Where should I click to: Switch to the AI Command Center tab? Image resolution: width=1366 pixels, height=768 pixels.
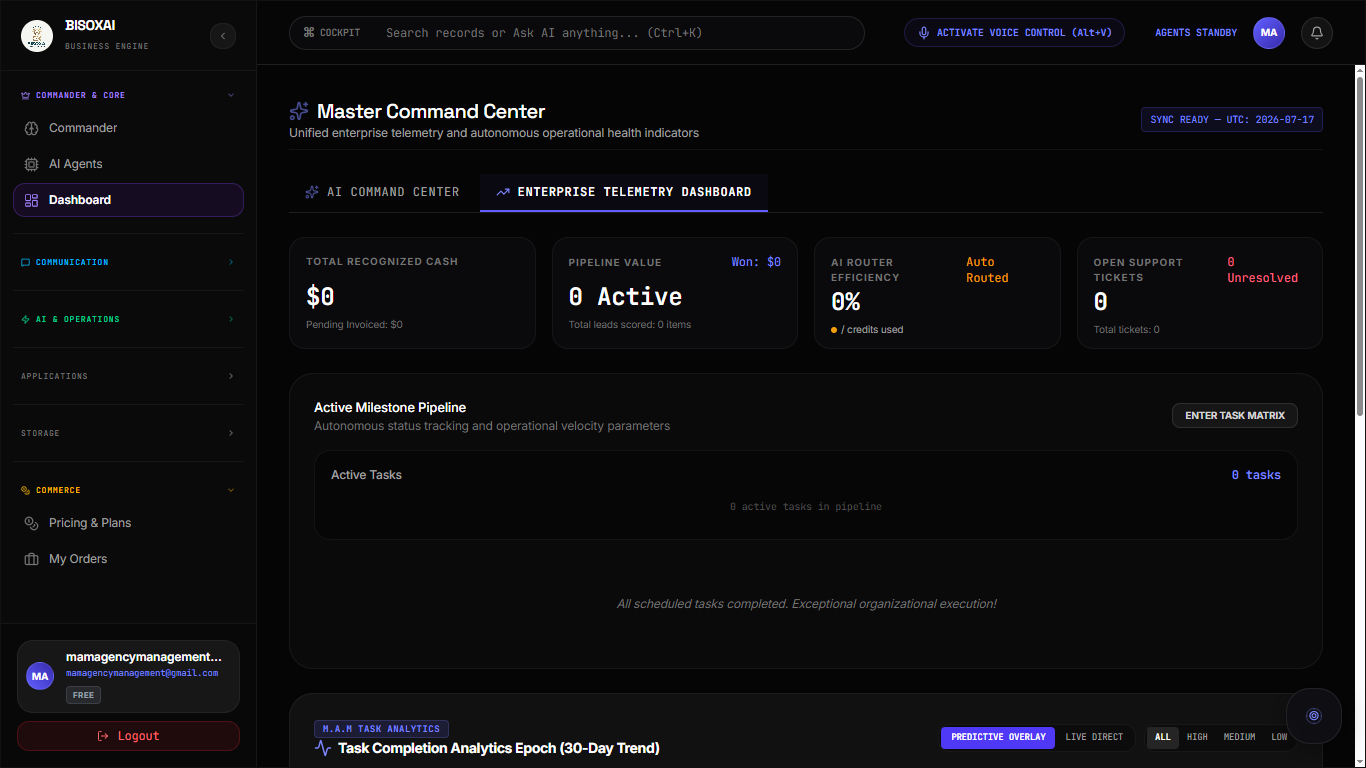[x=382, y=192]
